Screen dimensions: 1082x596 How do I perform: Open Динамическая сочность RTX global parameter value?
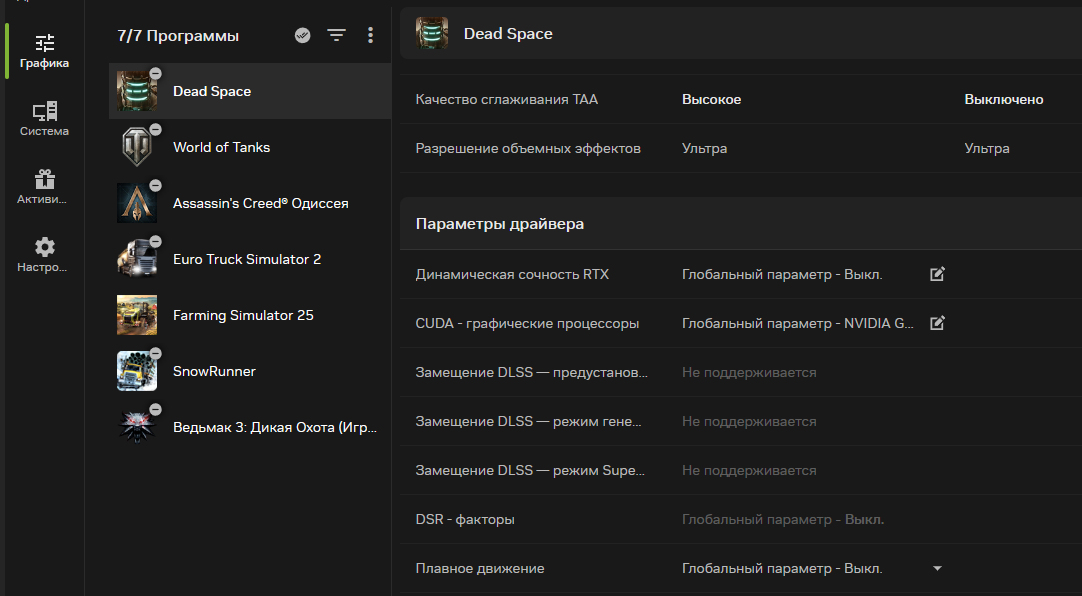coord(782,274)
